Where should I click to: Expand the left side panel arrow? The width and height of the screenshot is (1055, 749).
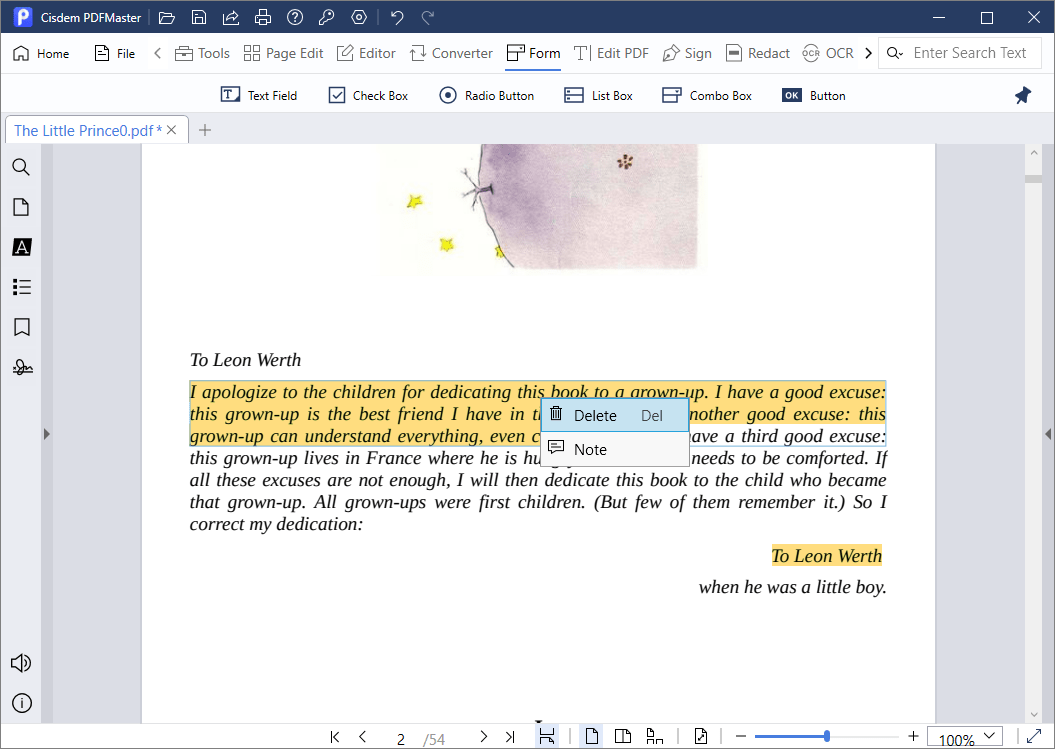[x=46, y=434]
